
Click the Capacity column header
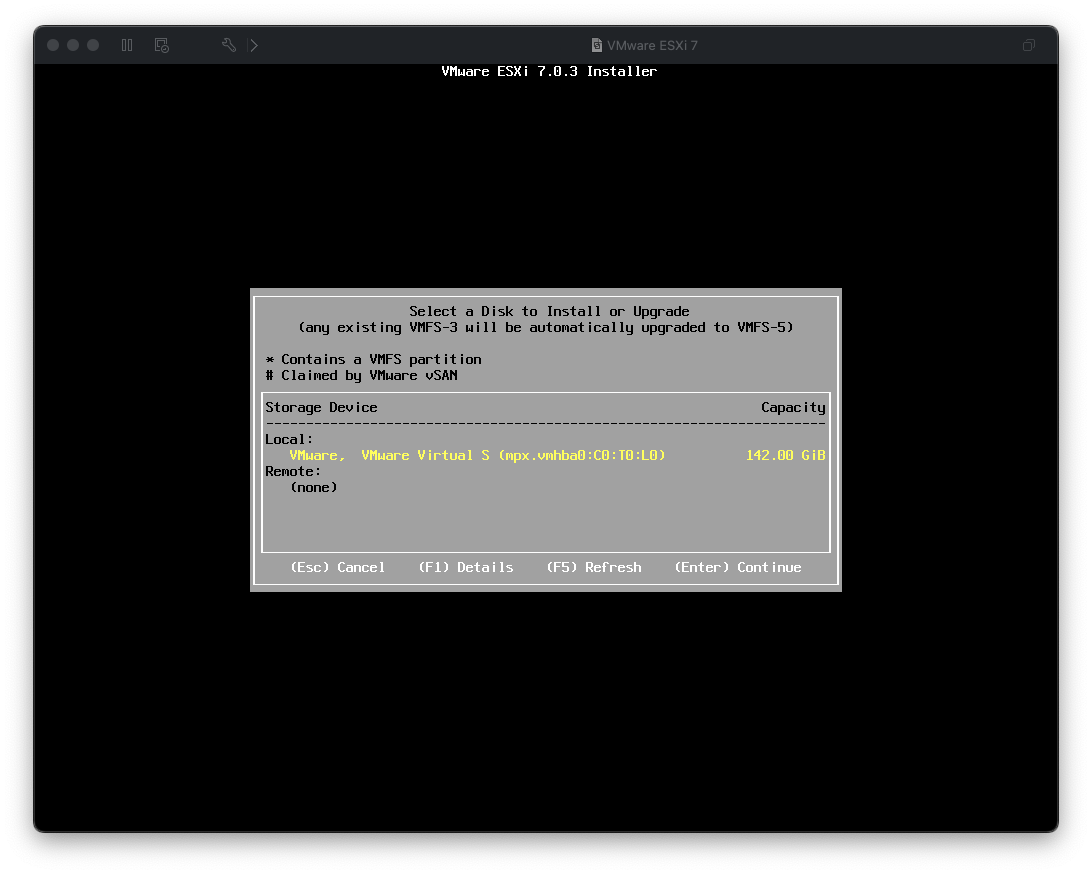pyautogui.click(x=793, y=407)
